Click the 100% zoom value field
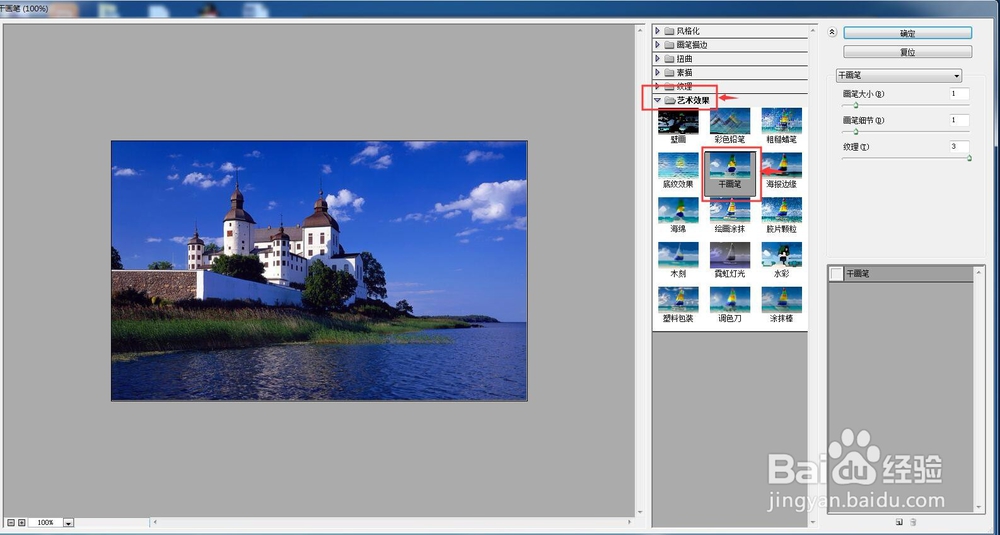This screenshot has height=535, width=1000. pos(45,522)
